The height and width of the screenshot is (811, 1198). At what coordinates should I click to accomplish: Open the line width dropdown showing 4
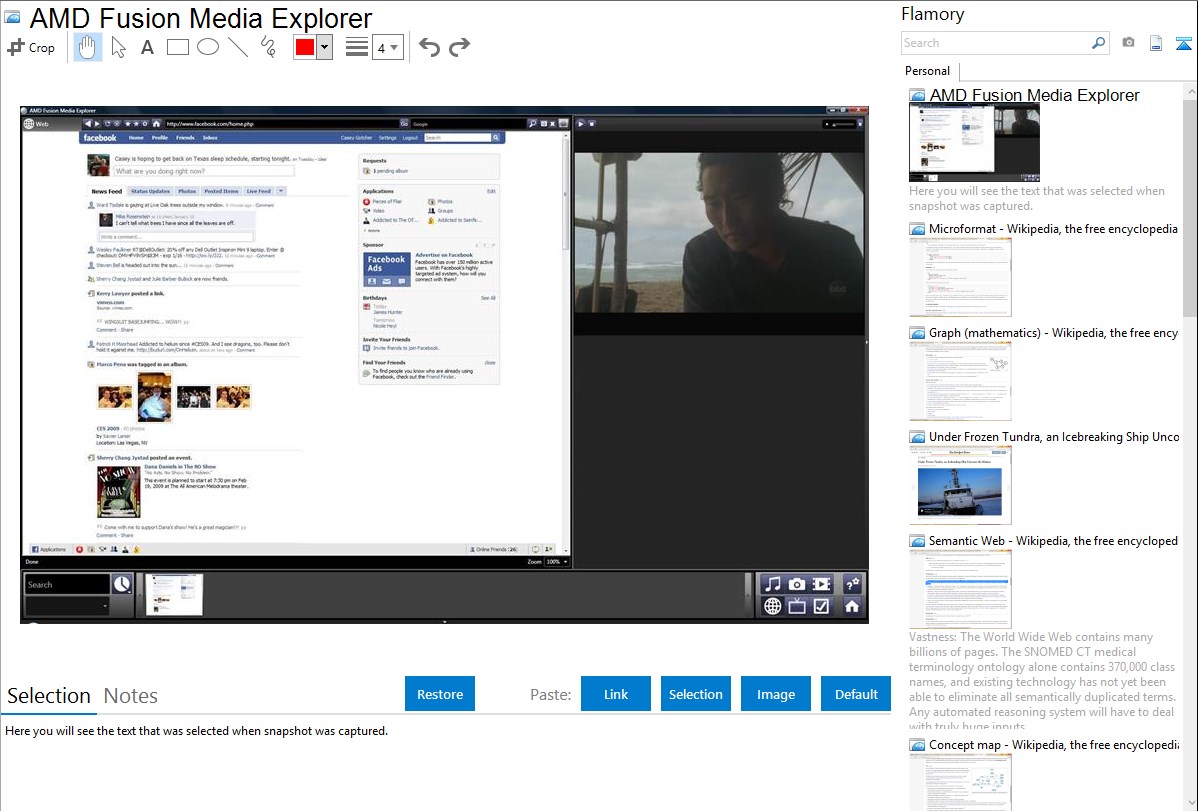tap(388, 48)
